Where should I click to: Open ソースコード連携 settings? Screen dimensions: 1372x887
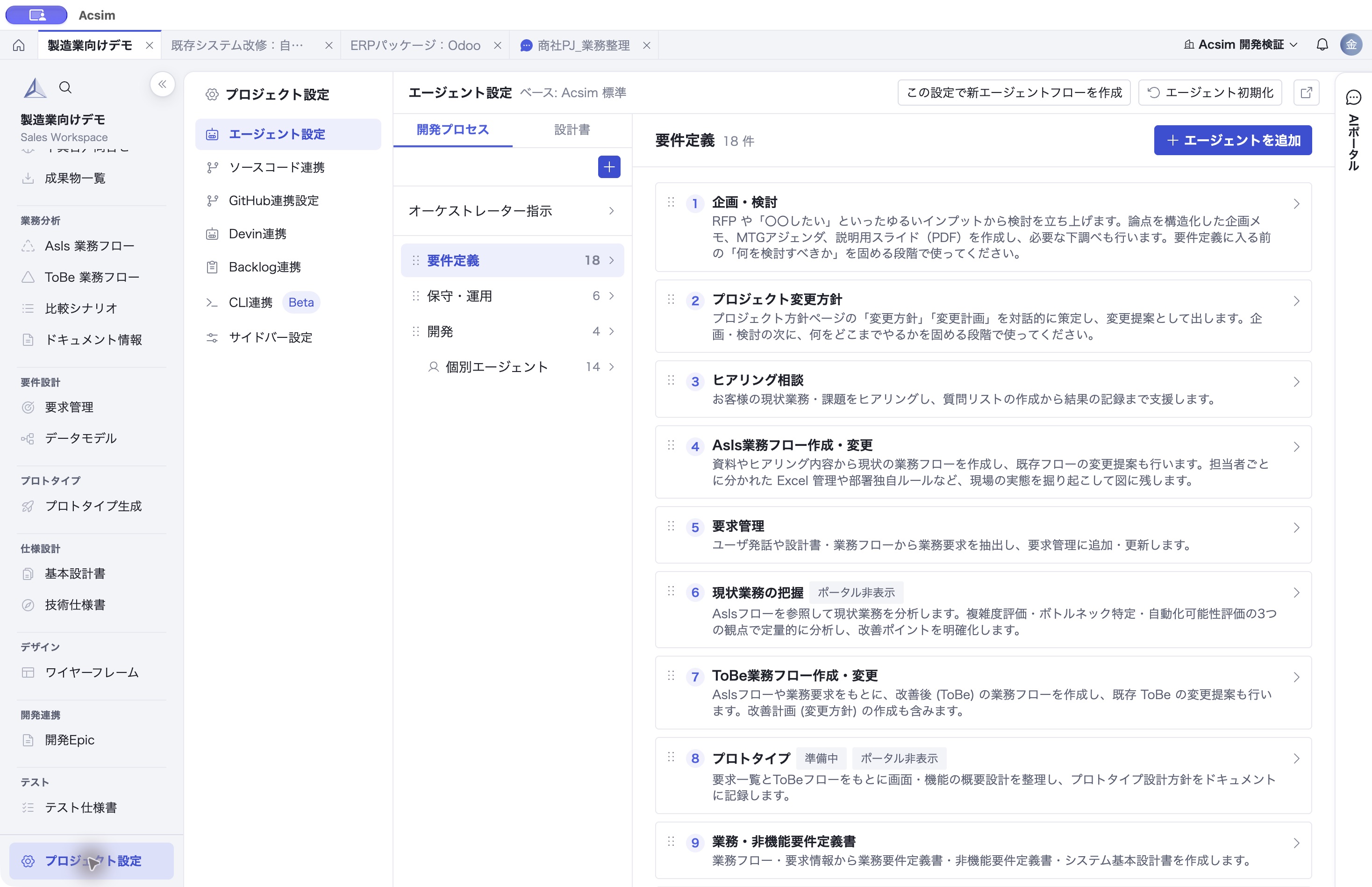click(x=288, y=167)
